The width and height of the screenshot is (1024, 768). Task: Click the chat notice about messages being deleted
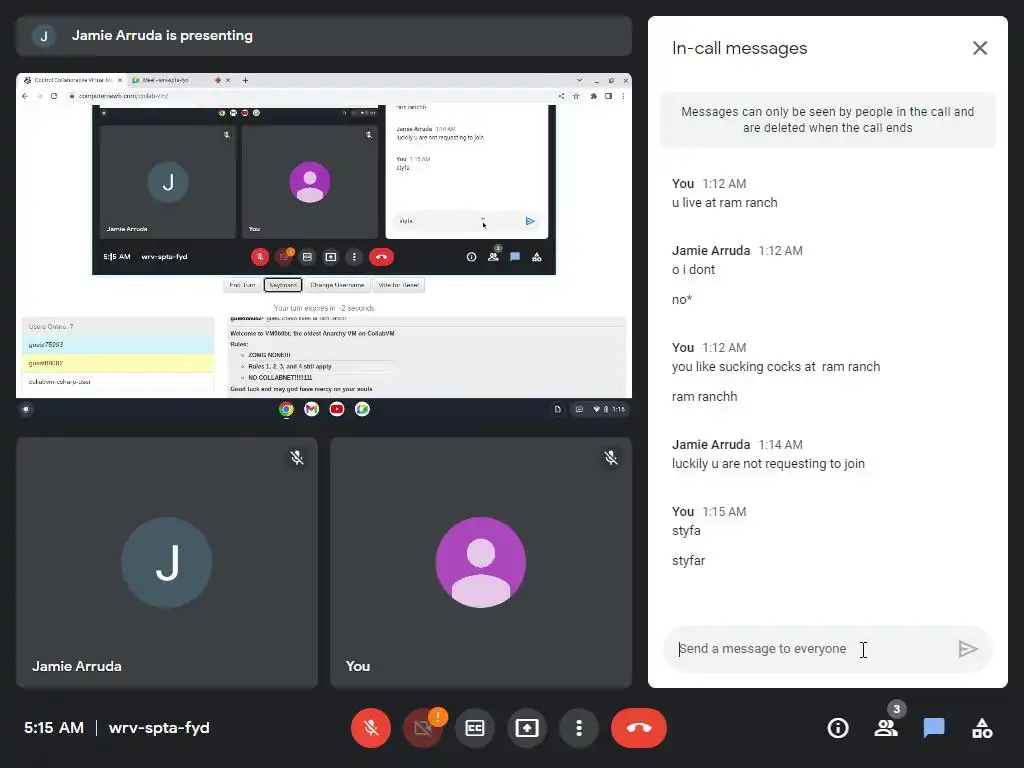827,120
